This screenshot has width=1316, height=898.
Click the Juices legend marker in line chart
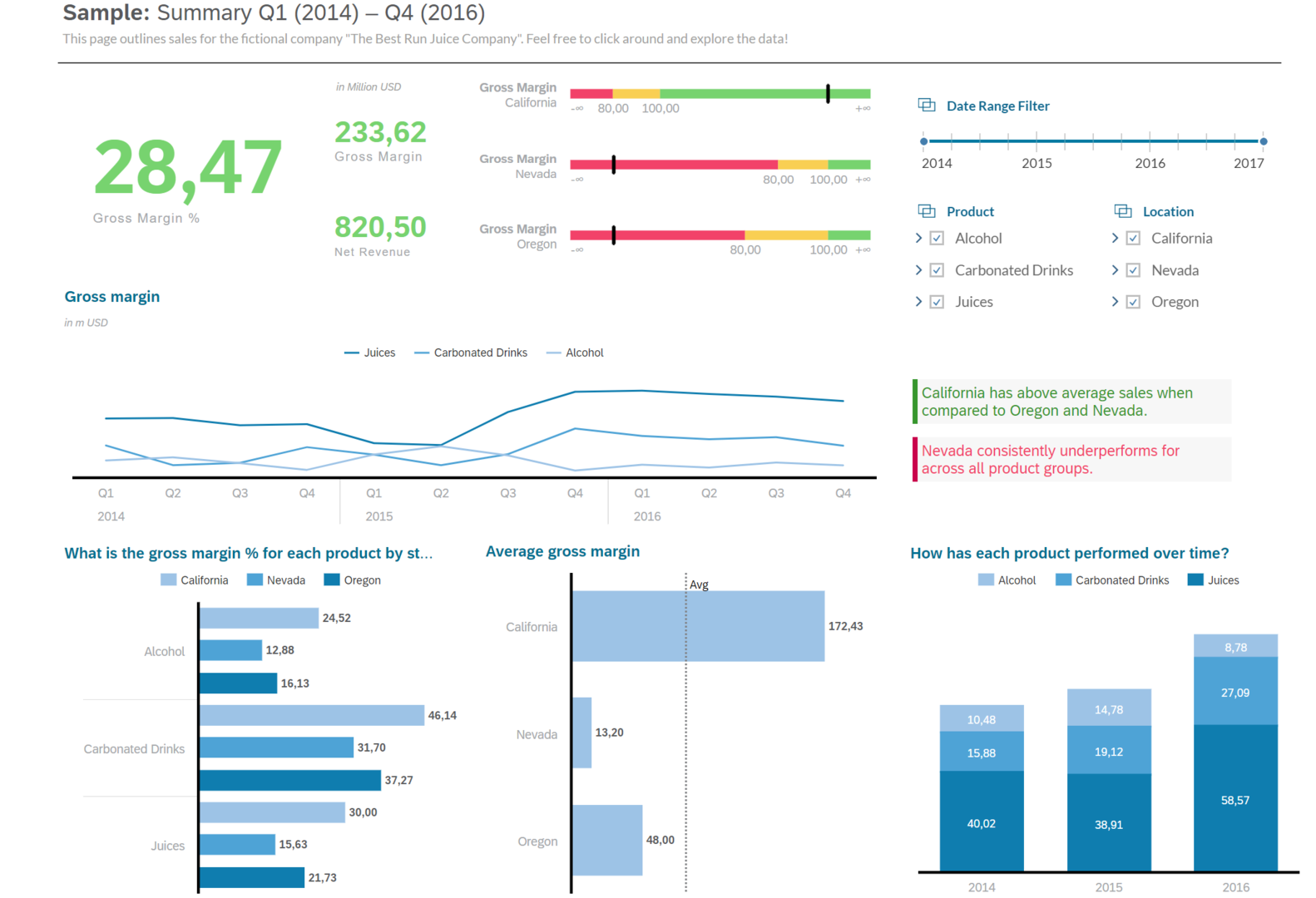(352, 353)
